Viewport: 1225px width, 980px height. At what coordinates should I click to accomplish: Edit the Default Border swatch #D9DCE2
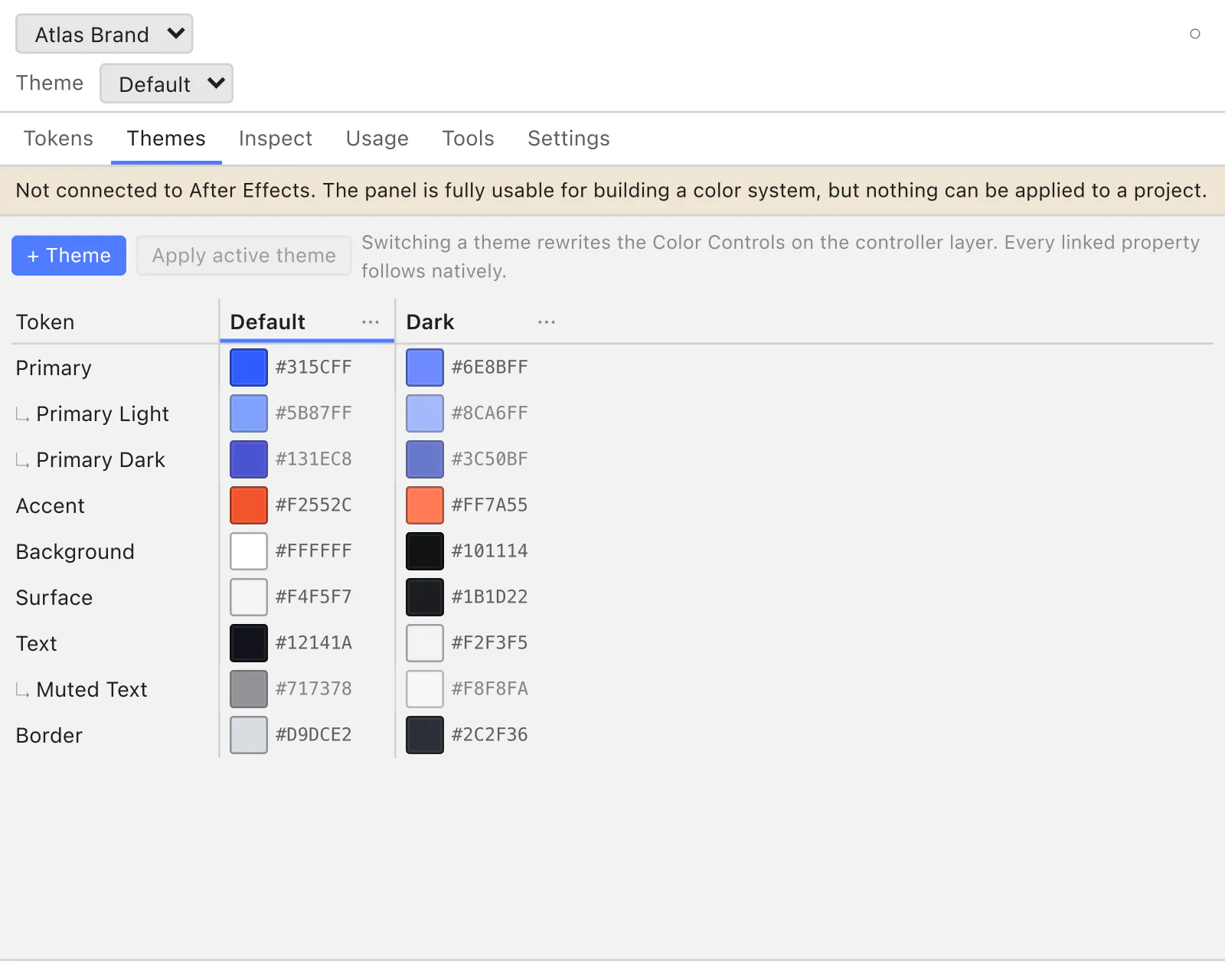click(x=249, y=735)
